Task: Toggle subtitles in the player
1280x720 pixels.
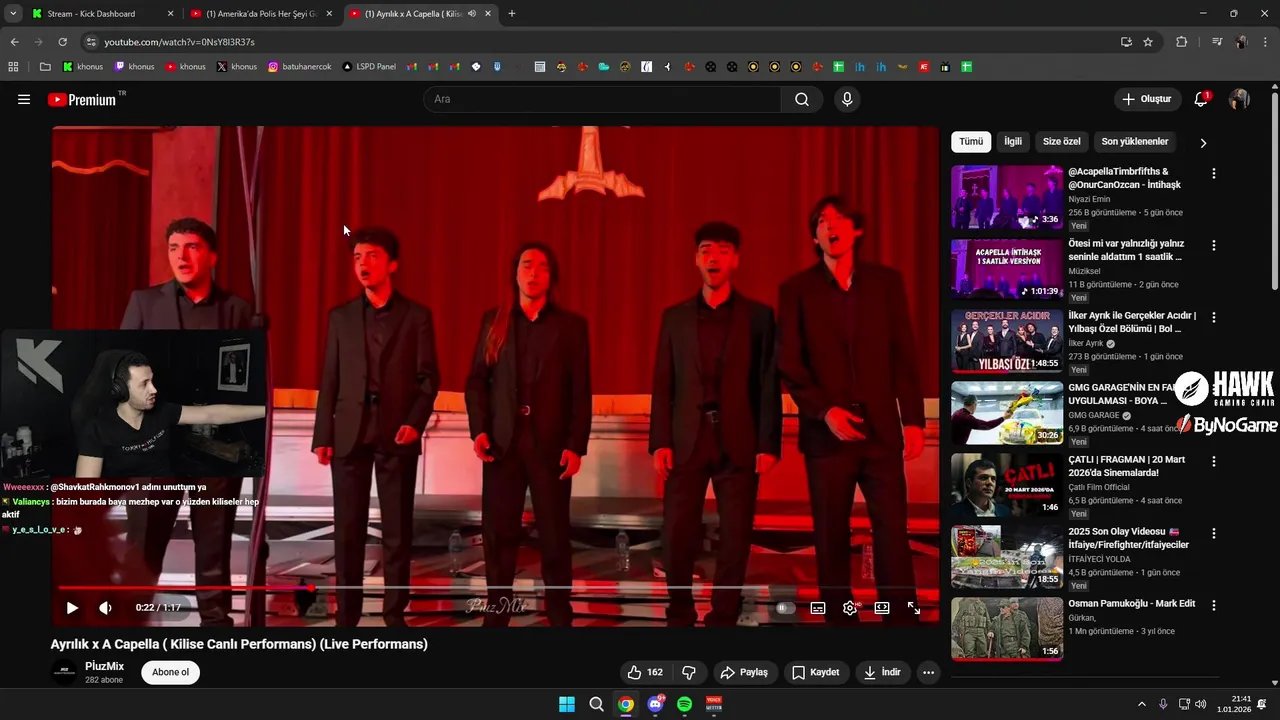Action: coord(818,608)
